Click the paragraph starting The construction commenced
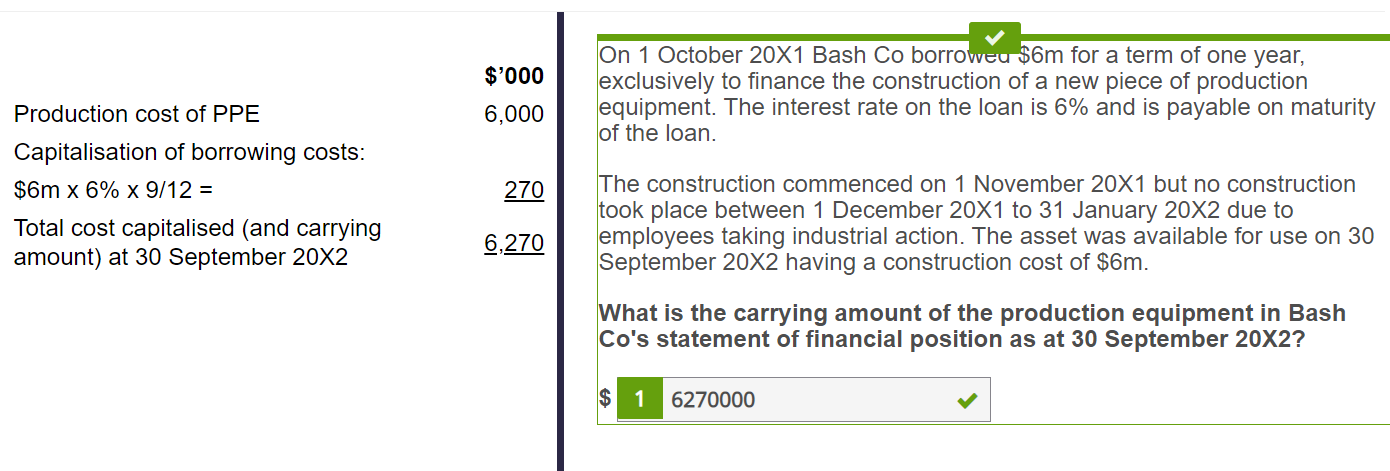 point(986,223)
